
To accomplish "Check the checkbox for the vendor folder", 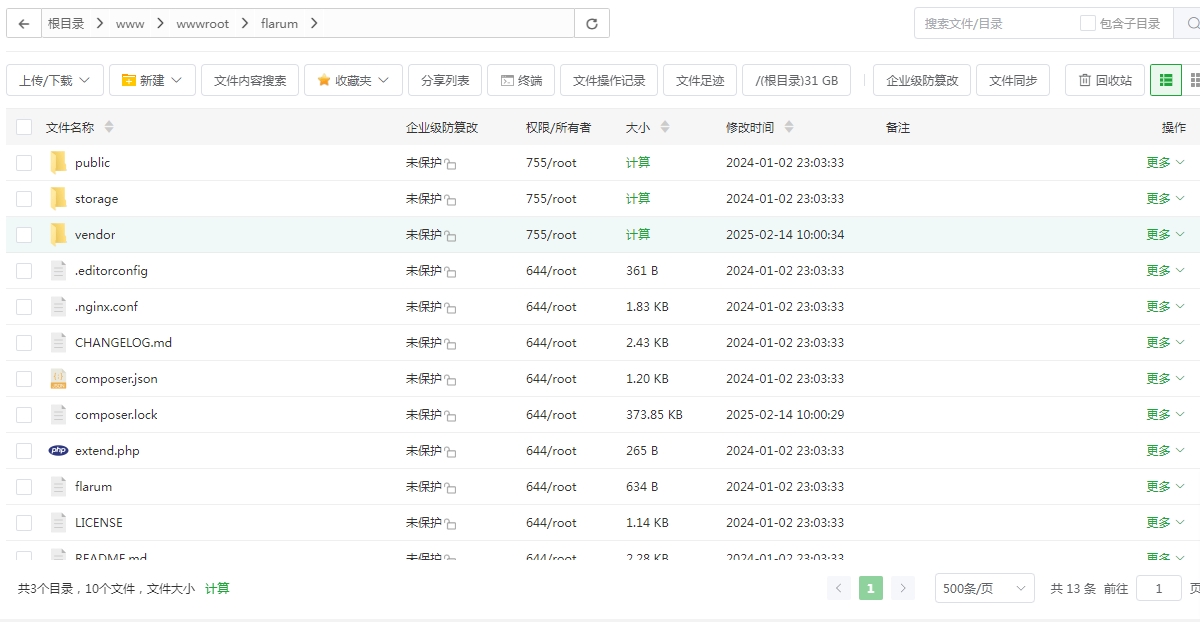I will tap(24, 234).
